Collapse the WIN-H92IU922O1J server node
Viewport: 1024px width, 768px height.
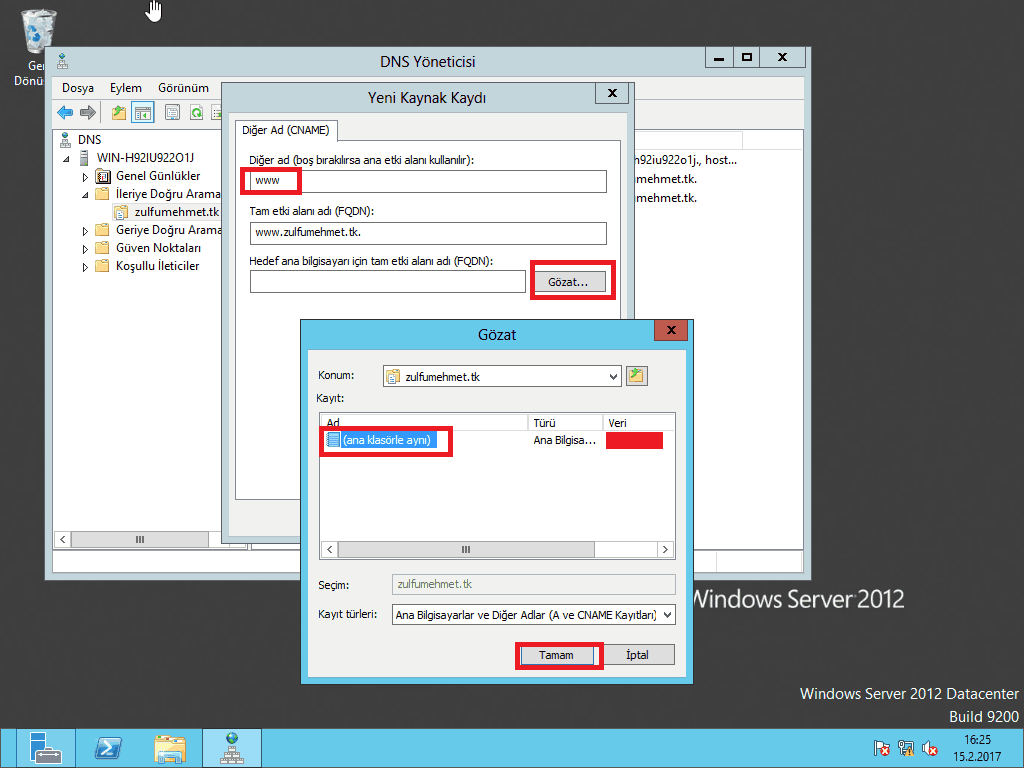(x=66, y=159)
